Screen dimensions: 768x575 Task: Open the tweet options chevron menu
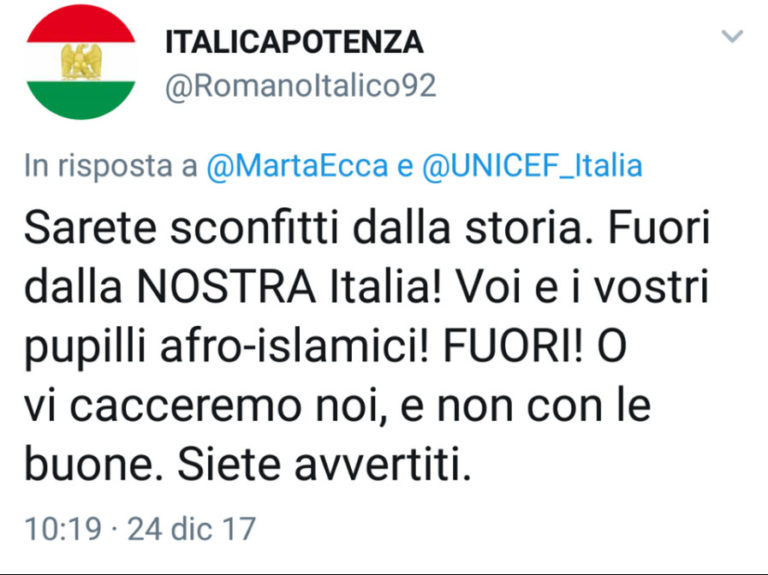pyautogui.click(x=732, y=37)
